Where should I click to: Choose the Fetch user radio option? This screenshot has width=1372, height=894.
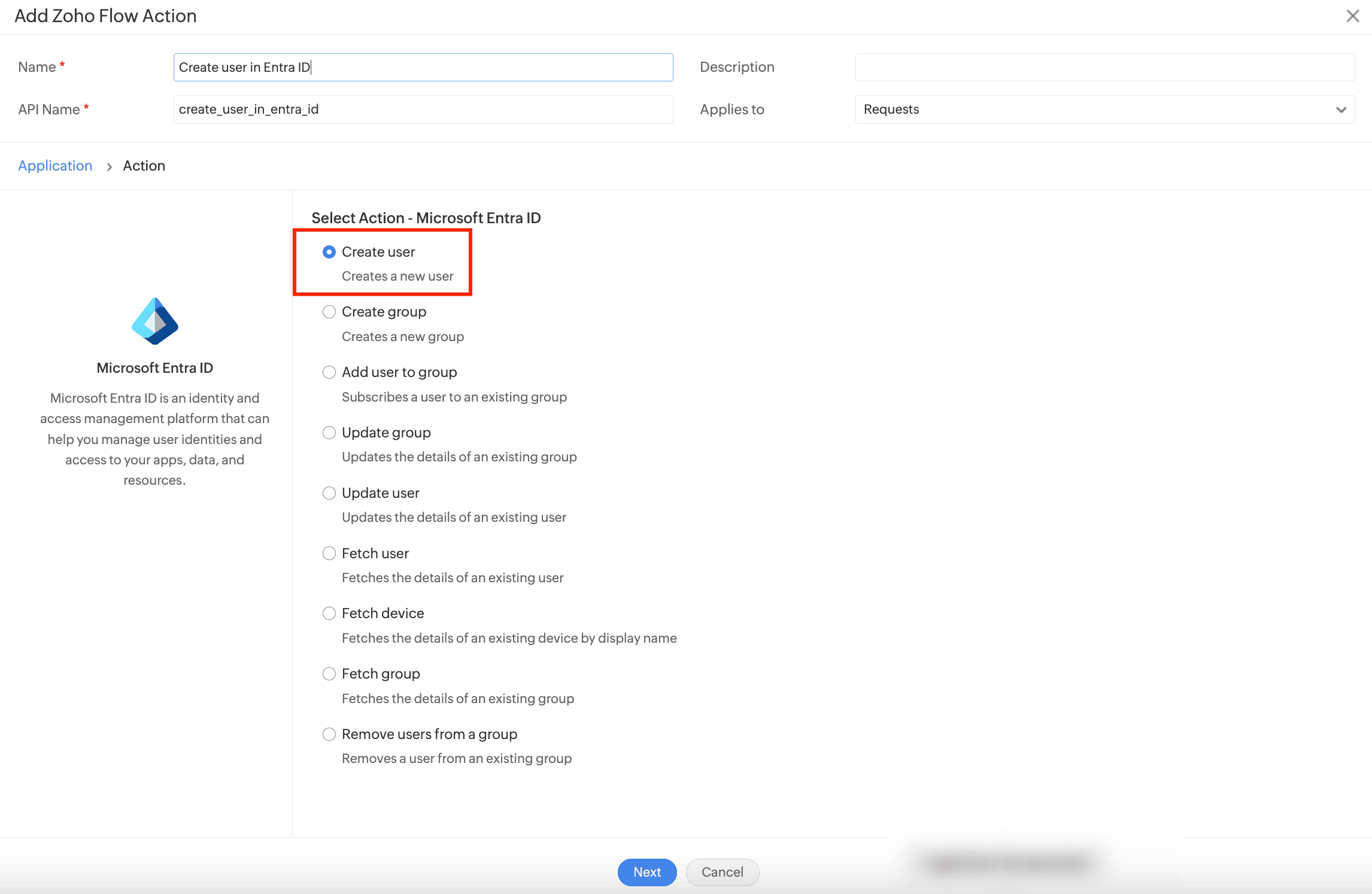[x=329, y=554]
